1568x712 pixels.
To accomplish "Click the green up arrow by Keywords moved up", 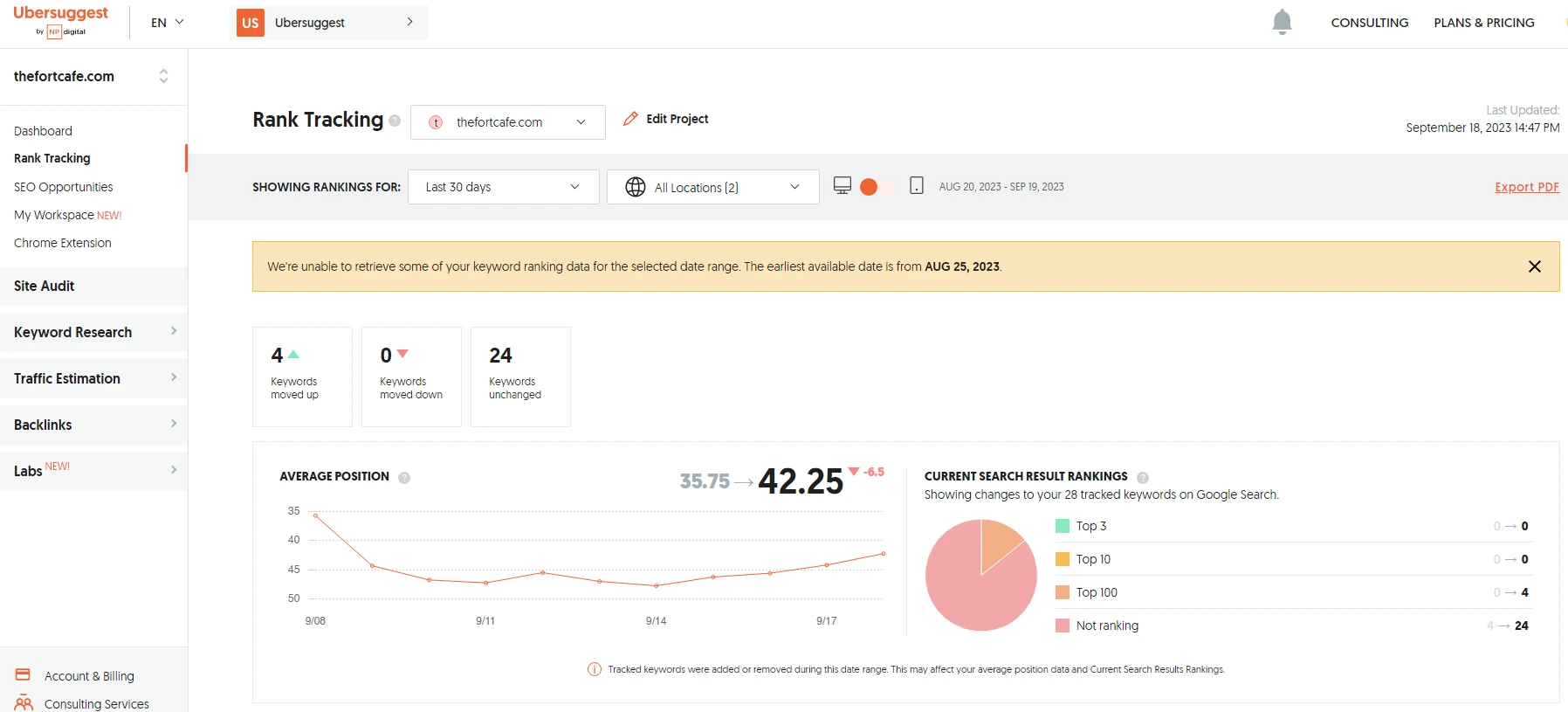I will 293,354.
